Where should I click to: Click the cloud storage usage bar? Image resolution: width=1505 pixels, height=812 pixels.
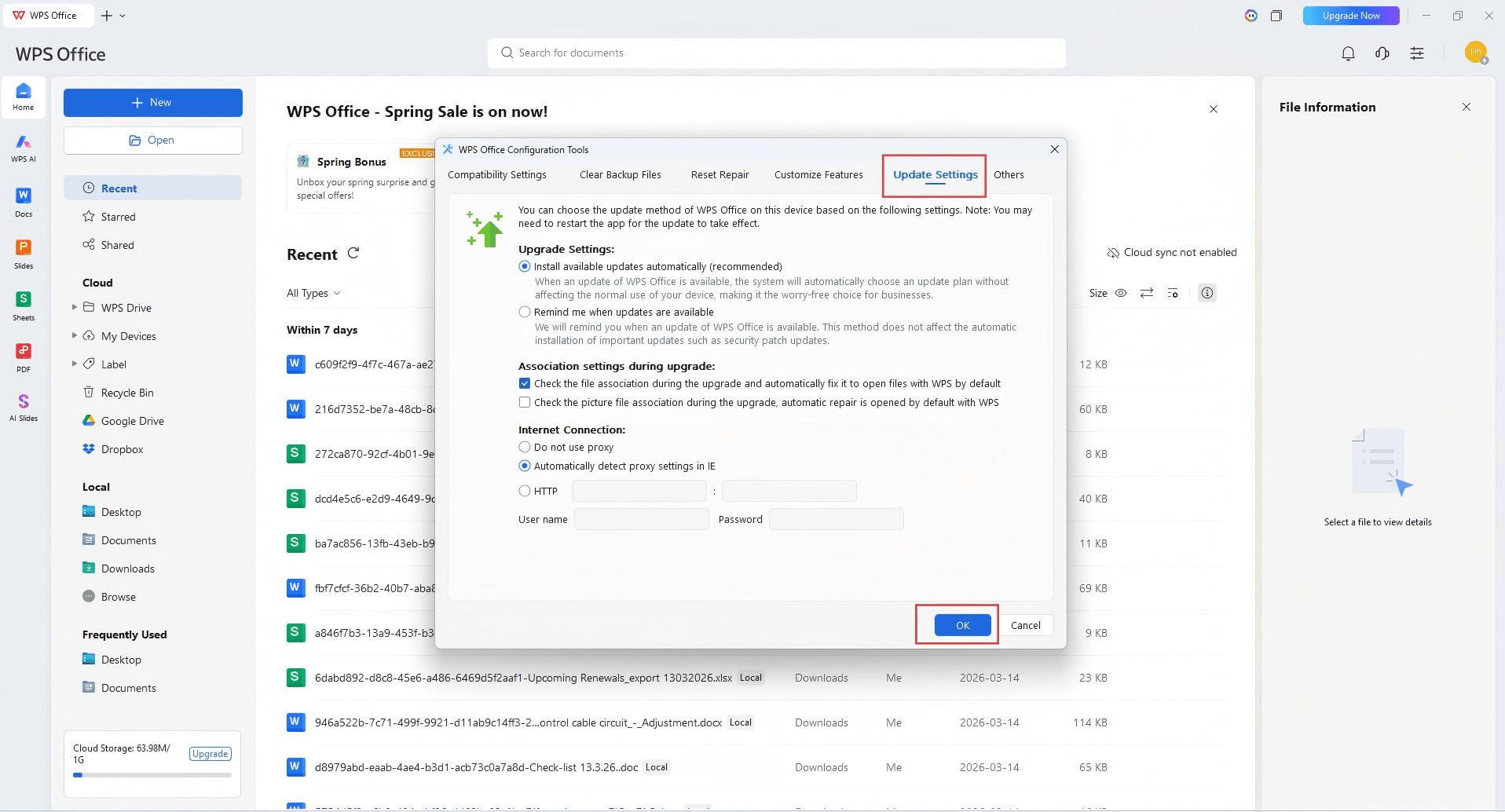click(152, 775)
